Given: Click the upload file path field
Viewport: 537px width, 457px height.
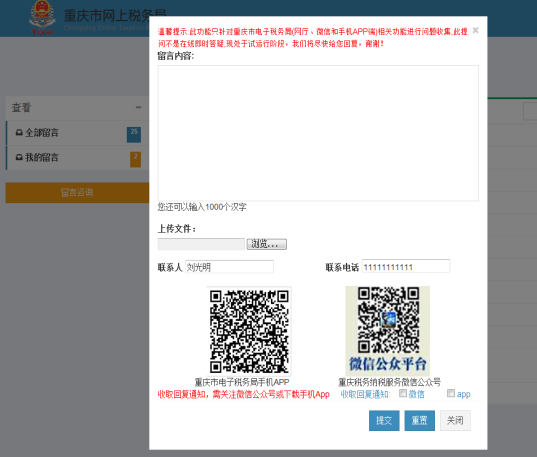Looking at the screenshot, I should pyautogui.click(x=201, y=244).
